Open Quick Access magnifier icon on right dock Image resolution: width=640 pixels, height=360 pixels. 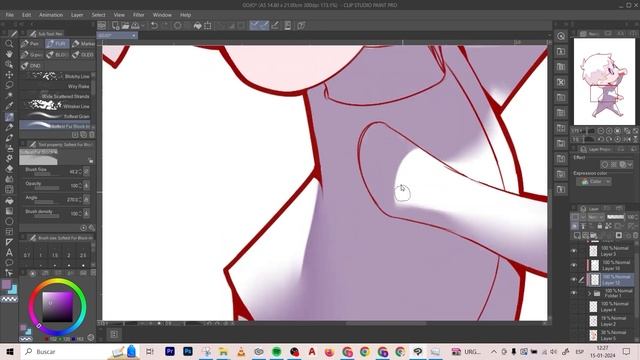(x=561, y=36)
